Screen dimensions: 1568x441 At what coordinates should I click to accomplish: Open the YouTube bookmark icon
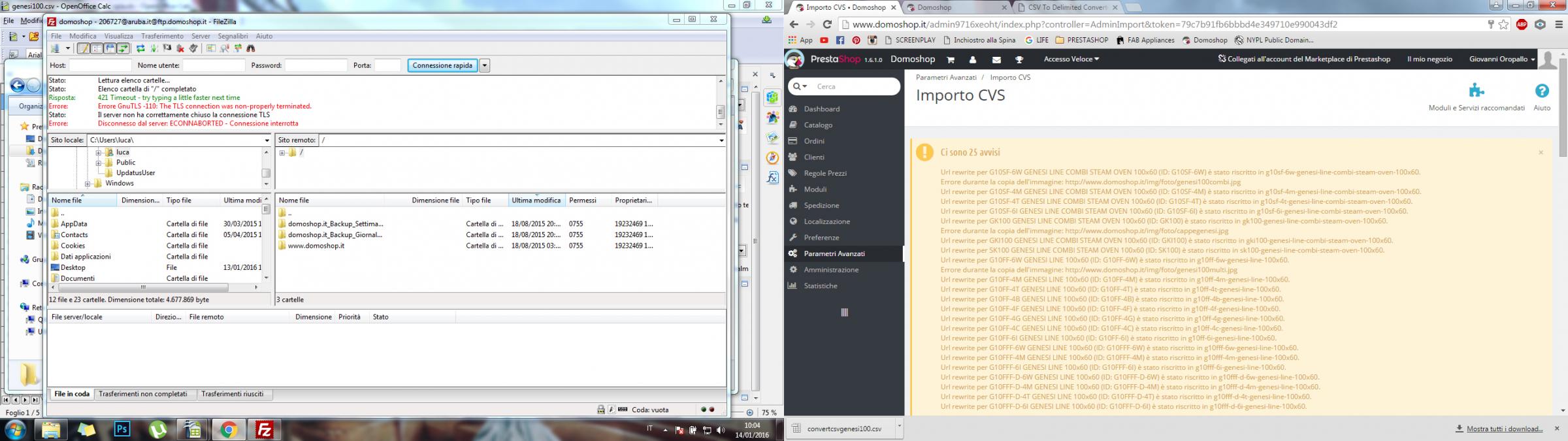824,40
